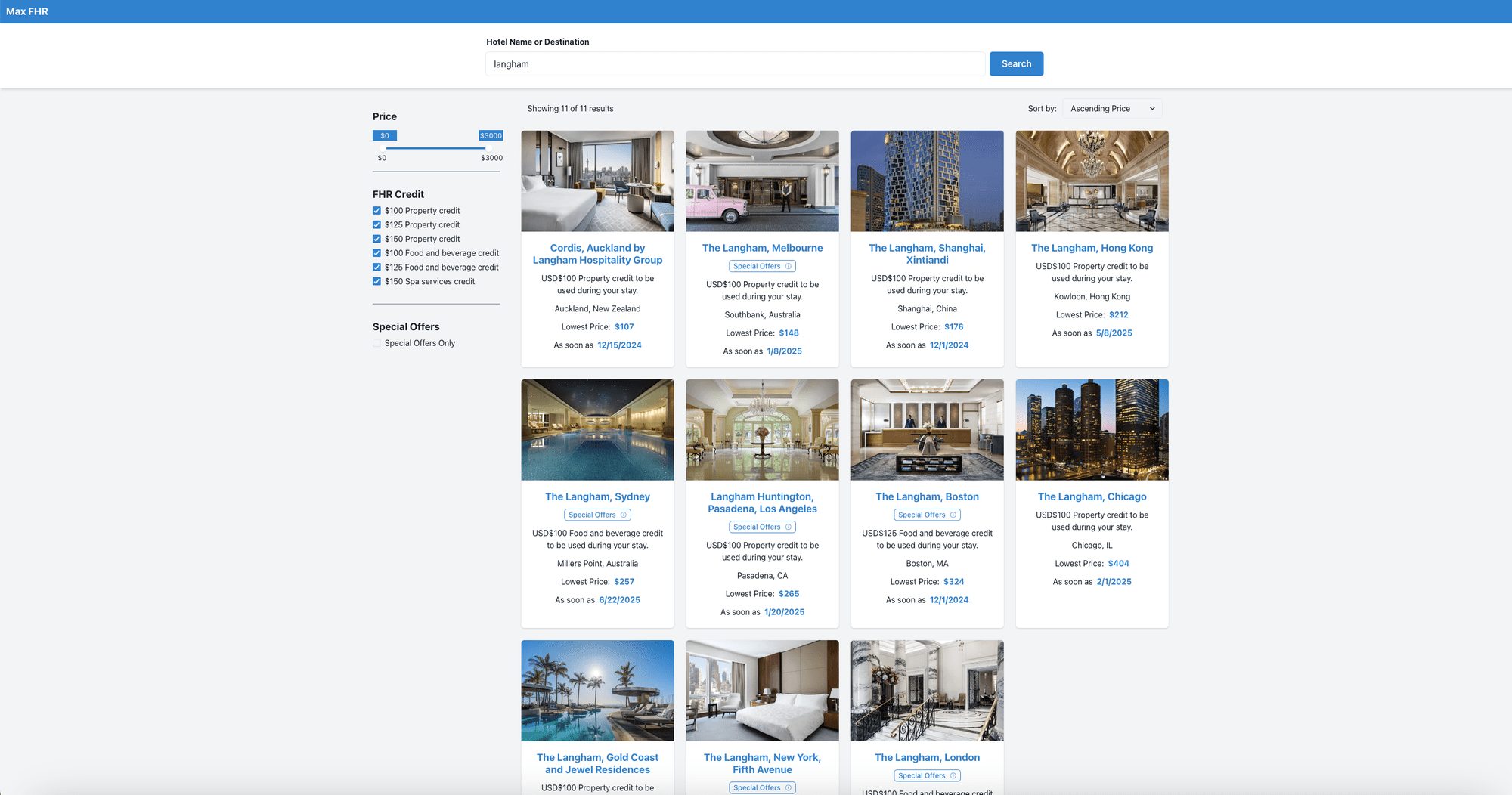Open the Sort by Ascending Price dropdown
1512x795 pixels.
pos(1112,109)
